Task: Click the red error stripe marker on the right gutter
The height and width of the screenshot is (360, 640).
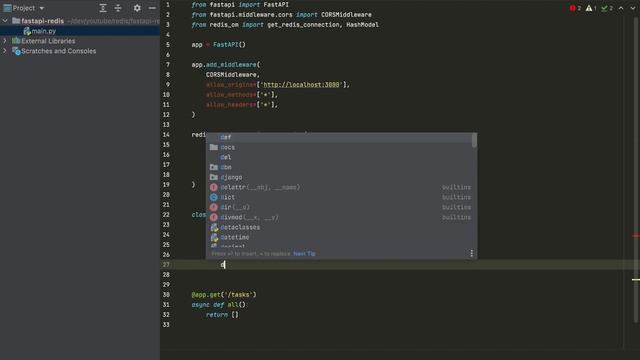Action: click(636, 236)
